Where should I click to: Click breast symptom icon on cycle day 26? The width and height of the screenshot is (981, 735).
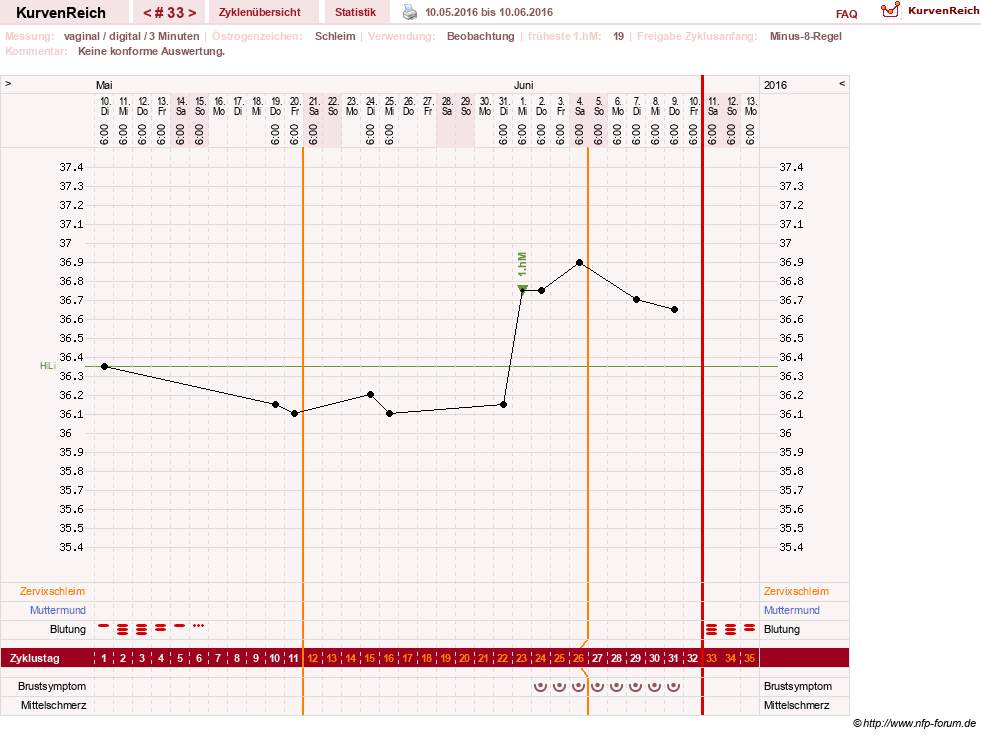578,686
